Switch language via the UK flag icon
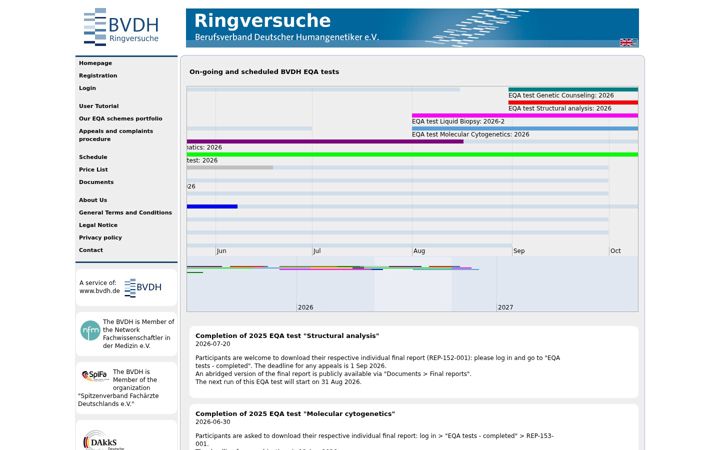Screen dimensions: 720x450 [626, 43]
